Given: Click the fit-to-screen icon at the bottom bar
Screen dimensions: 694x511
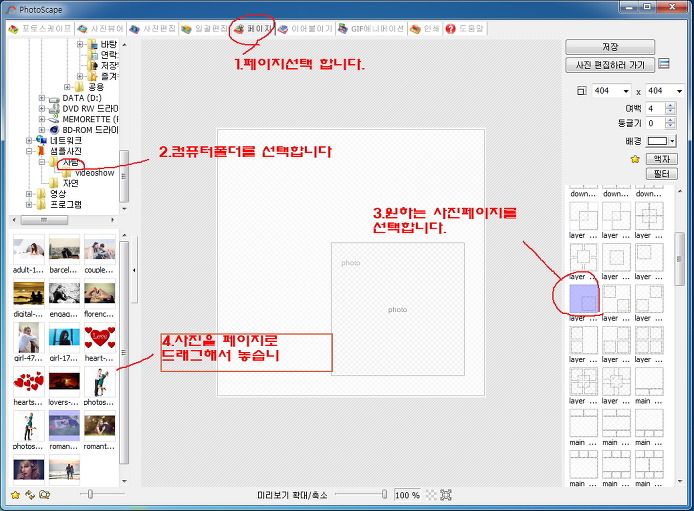Looking at the screenshot, I should [x=446, y=495].
